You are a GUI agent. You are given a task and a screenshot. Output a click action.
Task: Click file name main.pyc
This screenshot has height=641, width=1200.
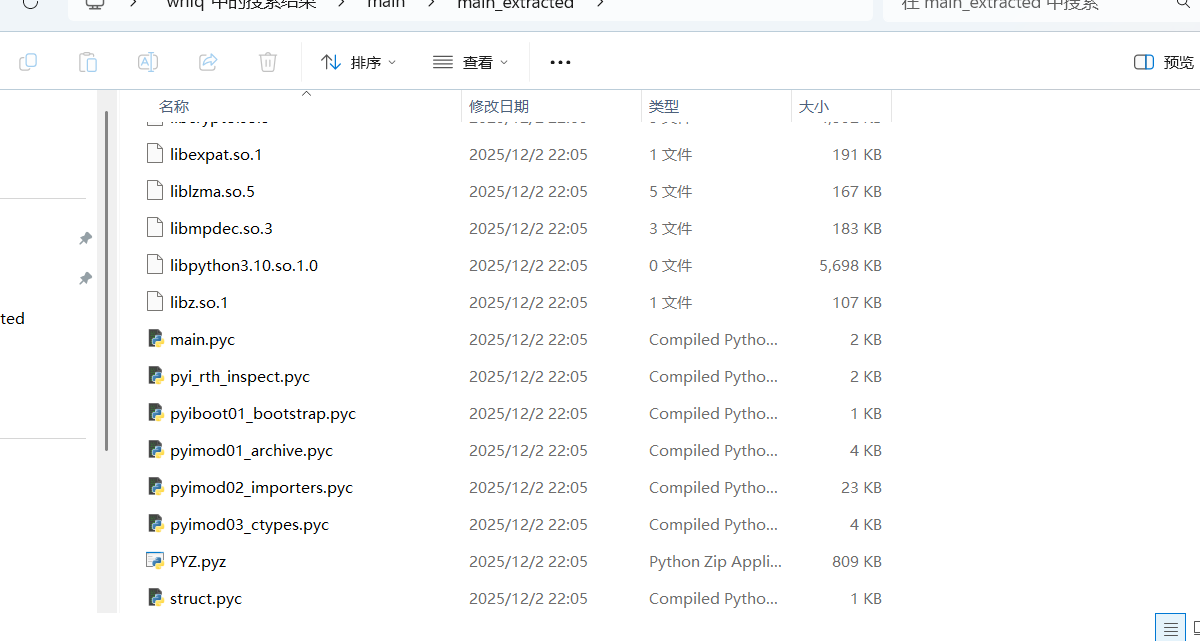pos(202,339)
